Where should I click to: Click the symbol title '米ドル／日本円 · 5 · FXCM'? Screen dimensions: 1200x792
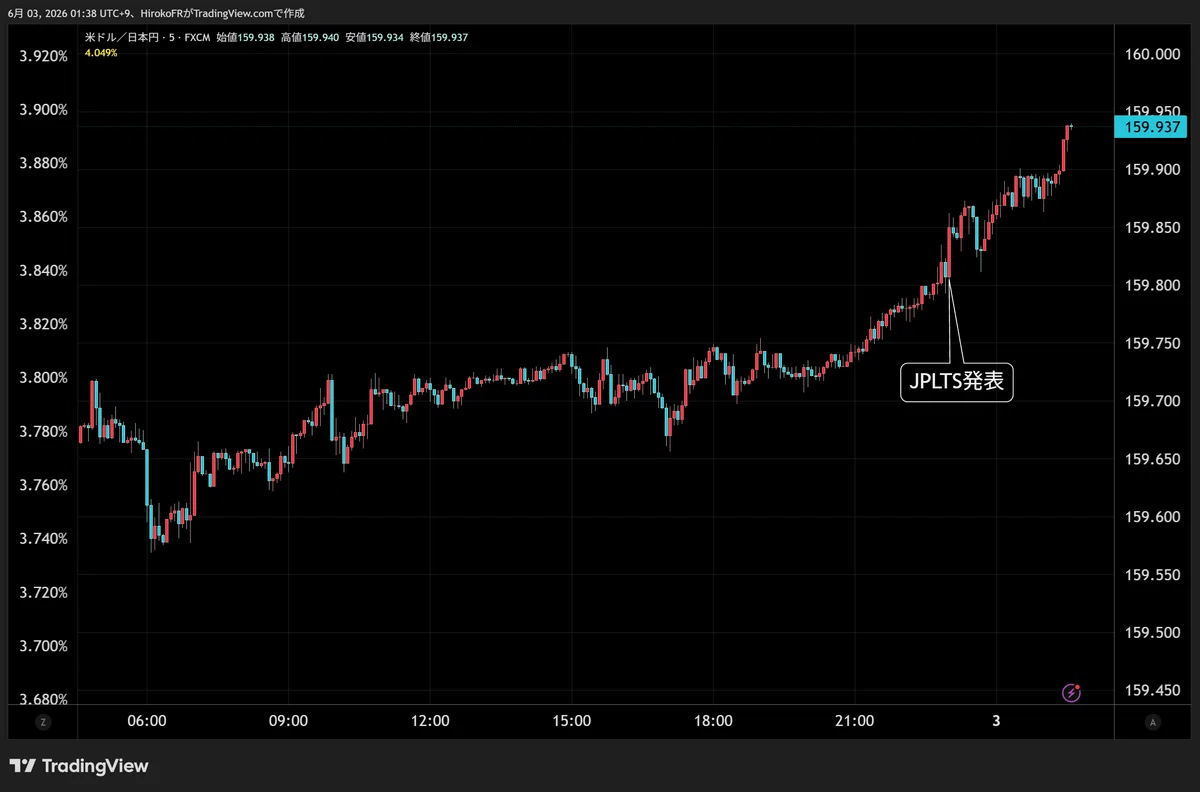pyautogui.click(x=148, y=37)
